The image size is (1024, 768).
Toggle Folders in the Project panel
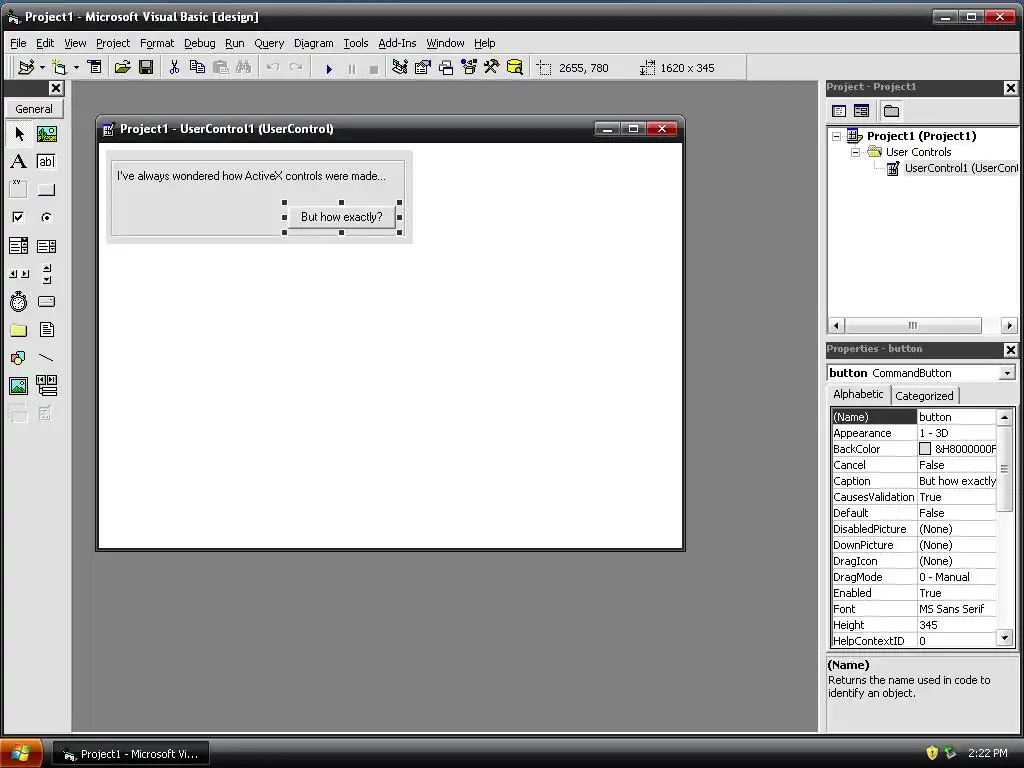[x=891, y=111]
